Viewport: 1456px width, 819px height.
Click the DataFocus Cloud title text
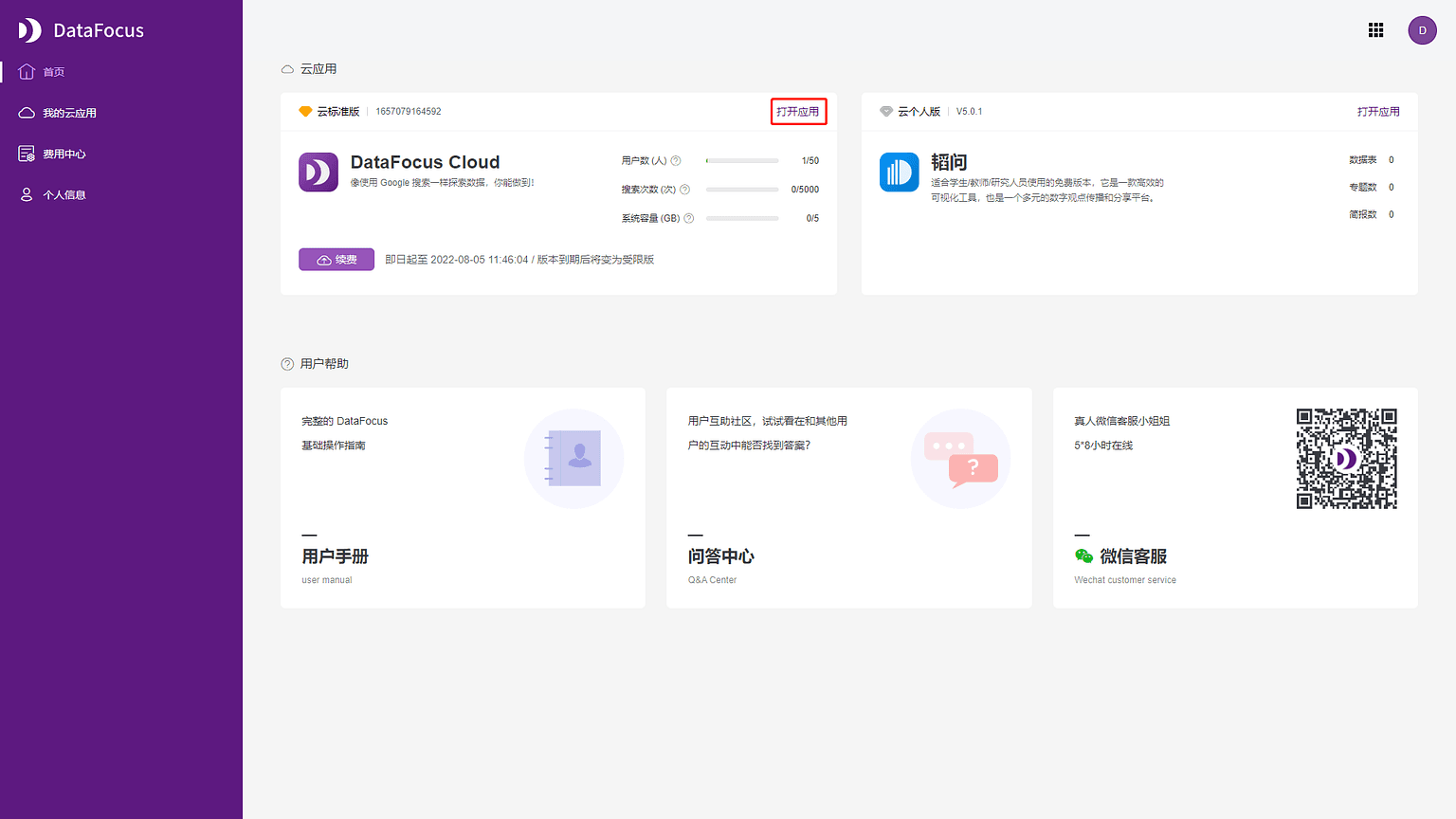tap(425, 162)
